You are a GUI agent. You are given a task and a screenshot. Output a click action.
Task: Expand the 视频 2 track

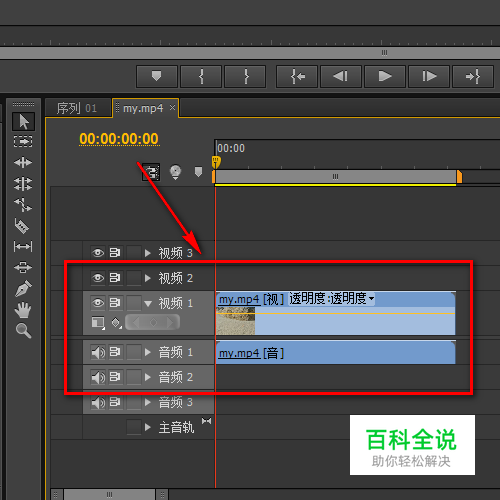[148, 278]
